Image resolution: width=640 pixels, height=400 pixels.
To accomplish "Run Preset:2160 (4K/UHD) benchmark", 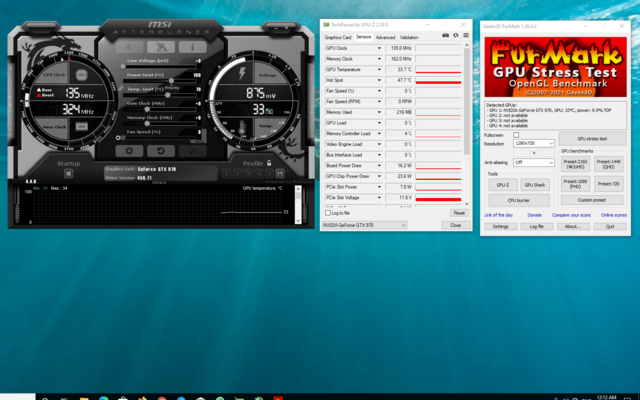I will pos(575,164).
